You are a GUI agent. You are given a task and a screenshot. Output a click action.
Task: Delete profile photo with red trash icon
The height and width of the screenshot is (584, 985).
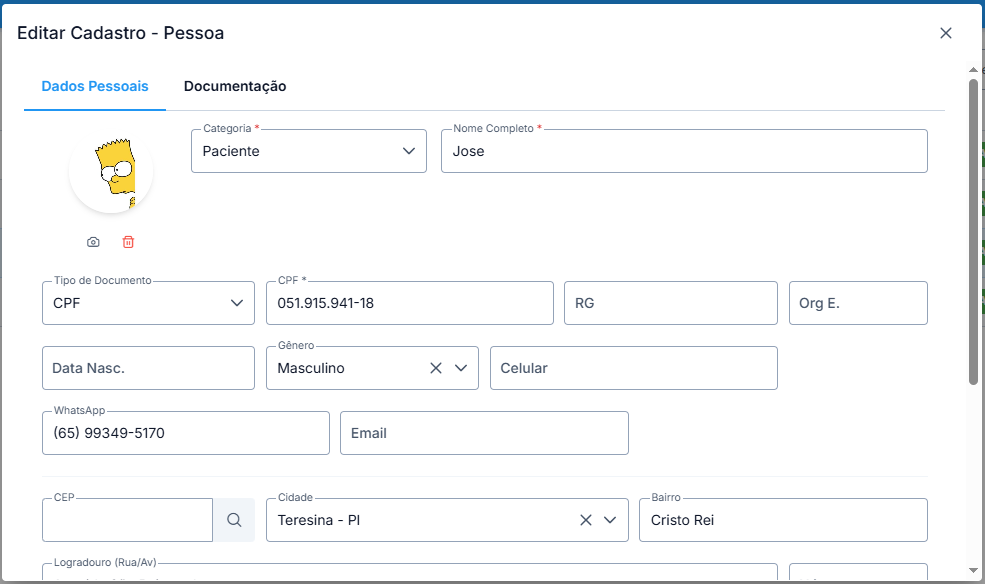click(x=128, y=242)
